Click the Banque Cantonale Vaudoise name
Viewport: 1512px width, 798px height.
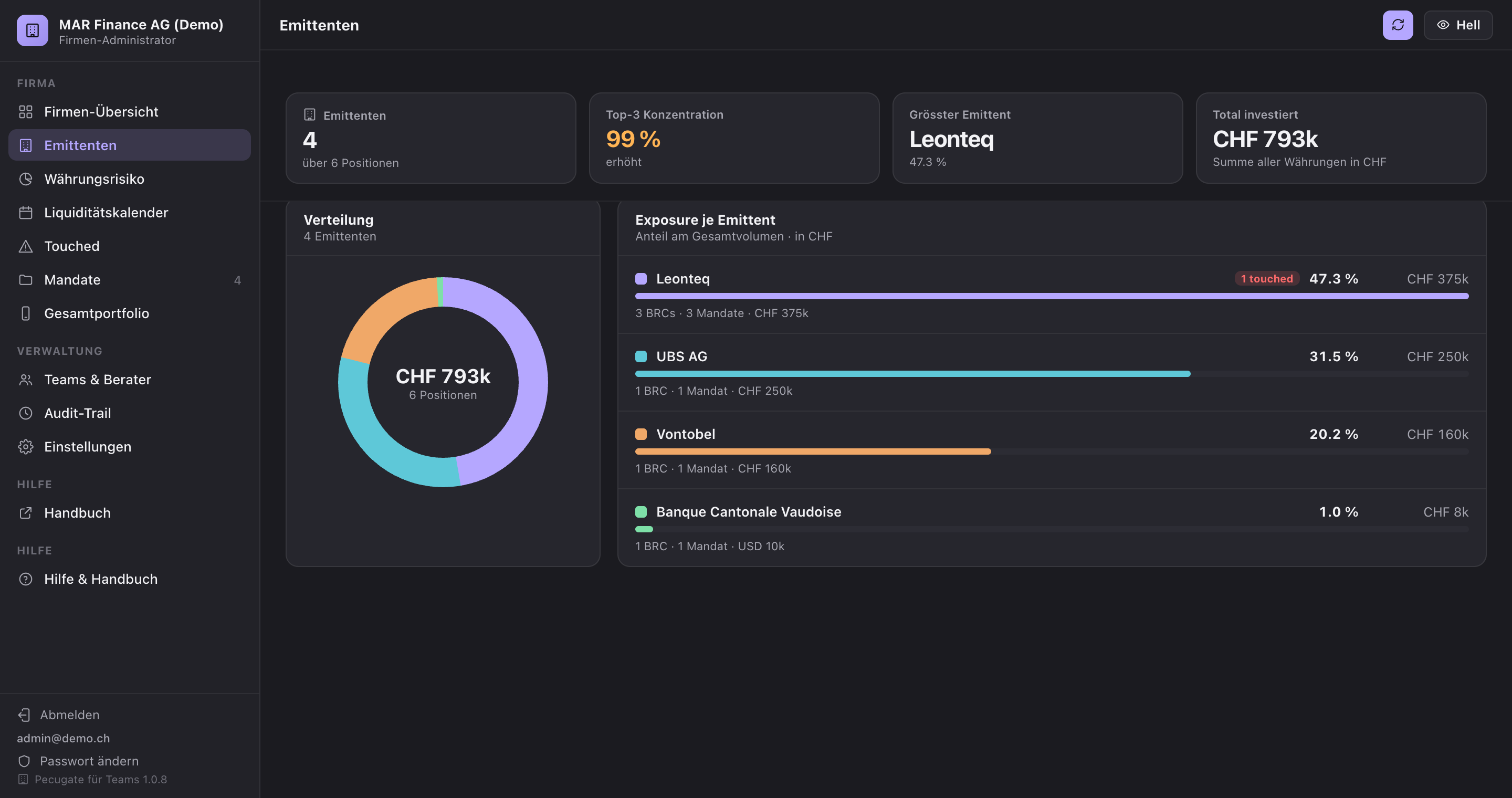point(749,512)
